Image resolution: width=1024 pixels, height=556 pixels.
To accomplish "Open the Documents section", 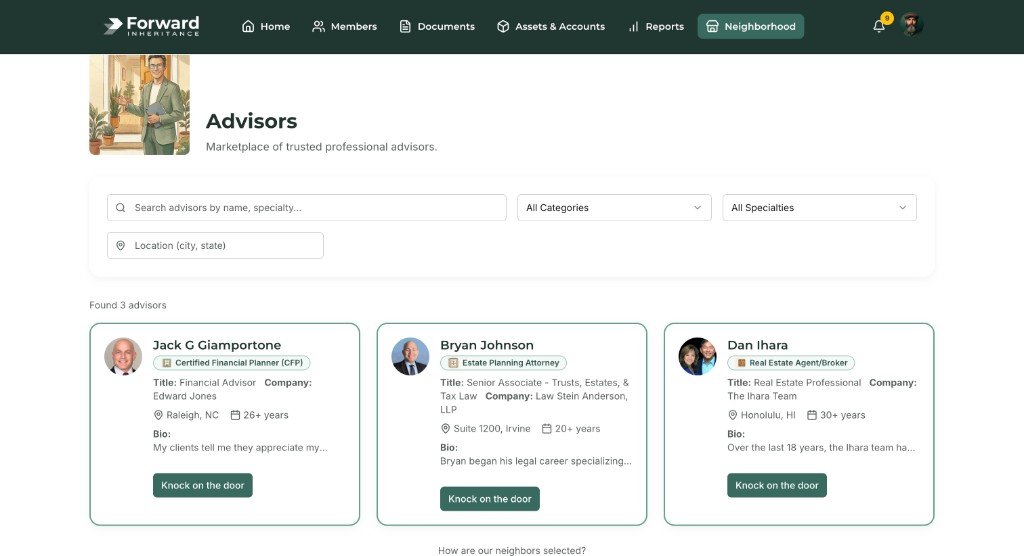I will click(437, 27).
